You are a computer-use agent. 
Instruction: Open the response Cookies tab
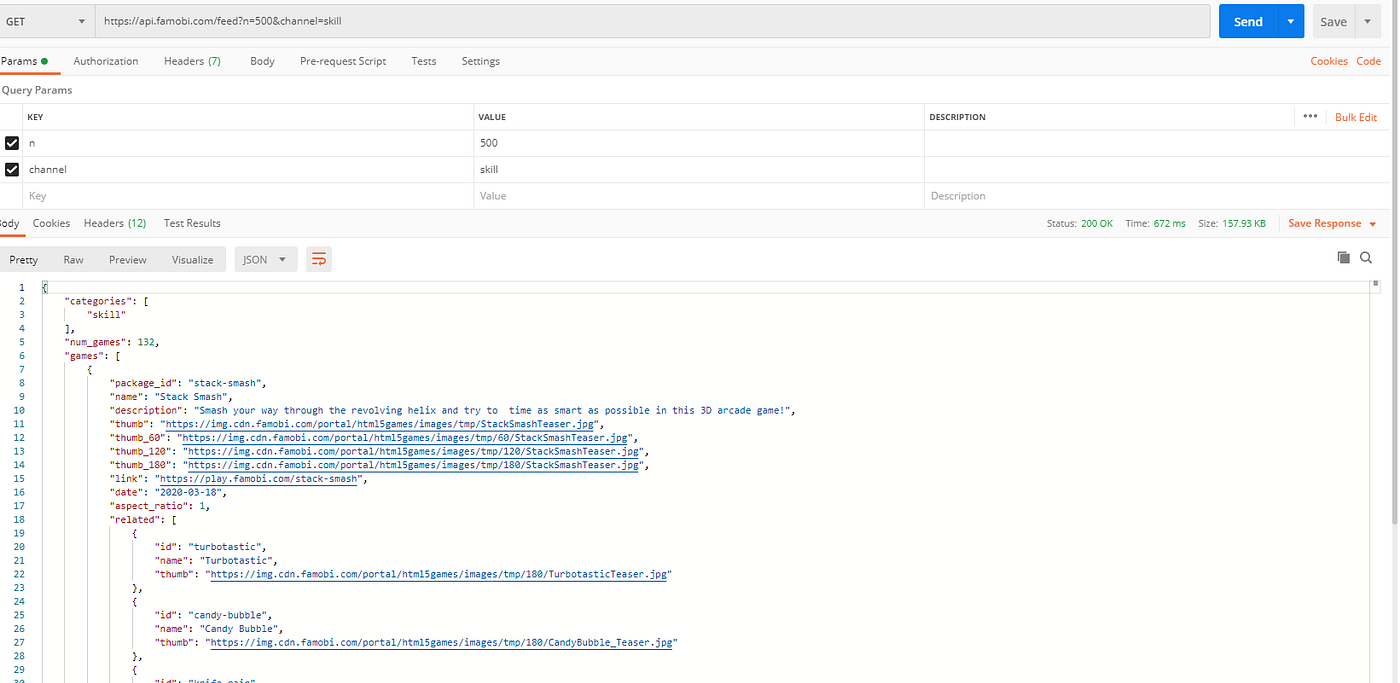tap(51, 223)
